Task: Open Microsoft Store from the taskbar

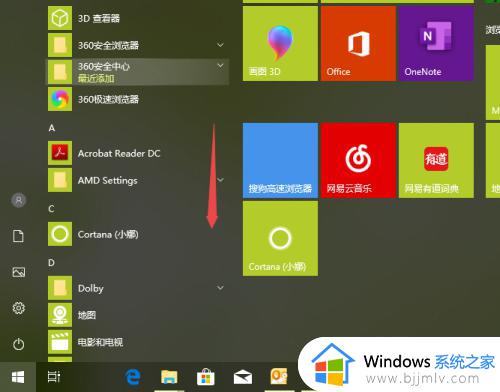Action: (x=206, y=377)
